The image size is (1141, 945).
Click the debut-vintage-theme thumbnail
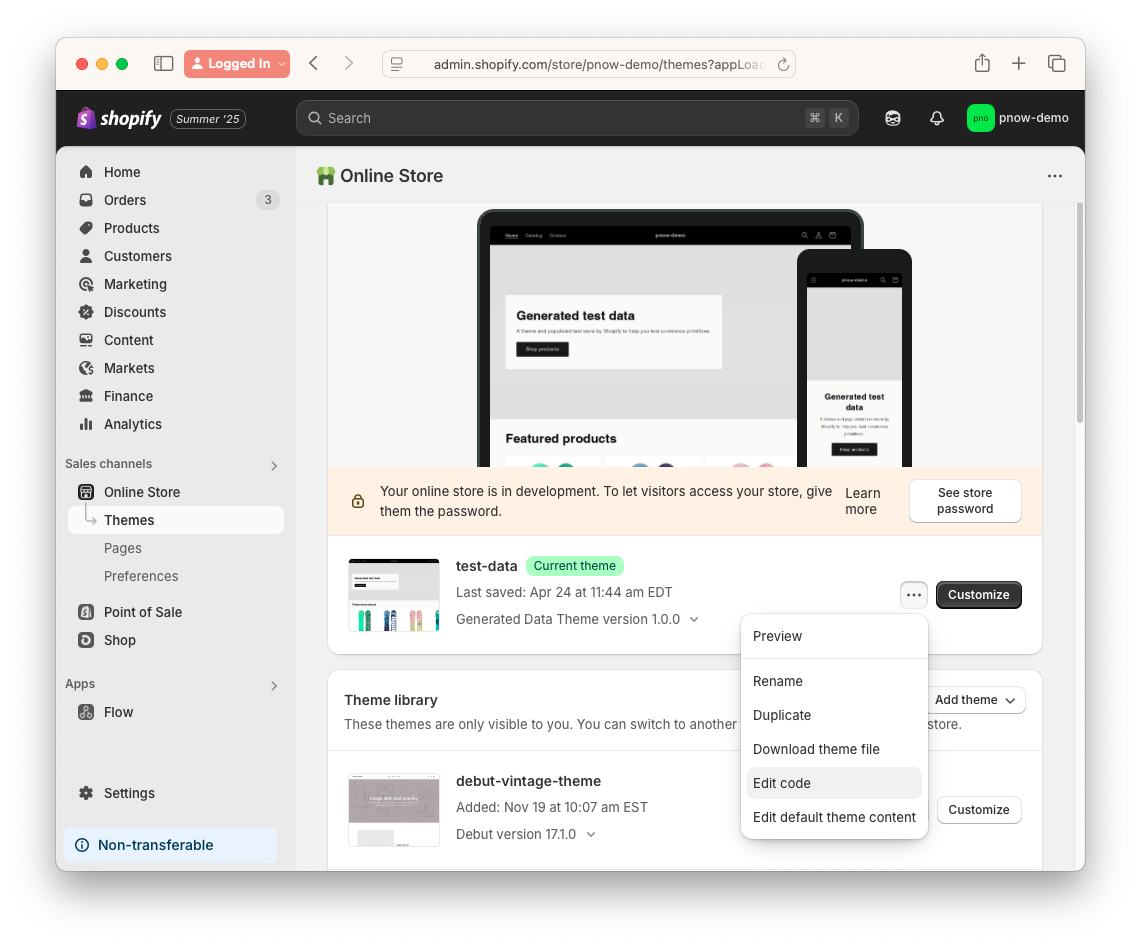point(394,810)
